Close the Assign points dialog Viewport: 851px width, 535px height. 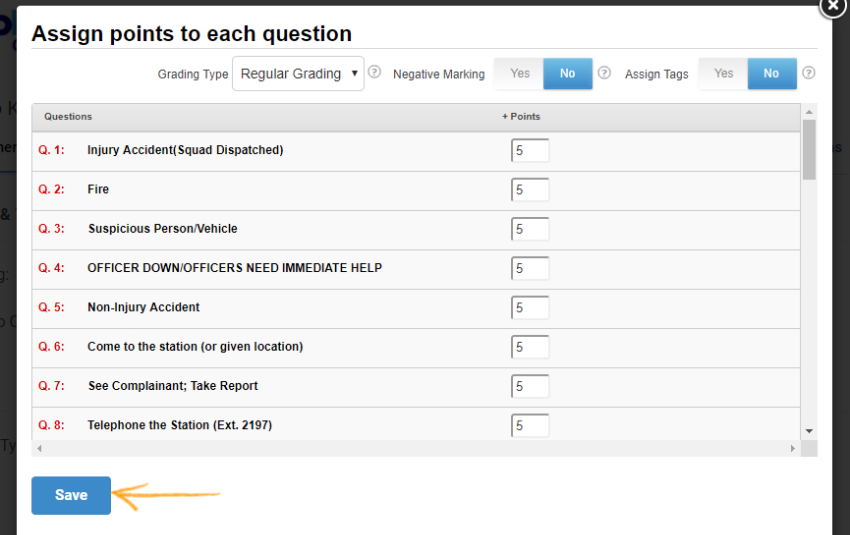pos(832,6)
